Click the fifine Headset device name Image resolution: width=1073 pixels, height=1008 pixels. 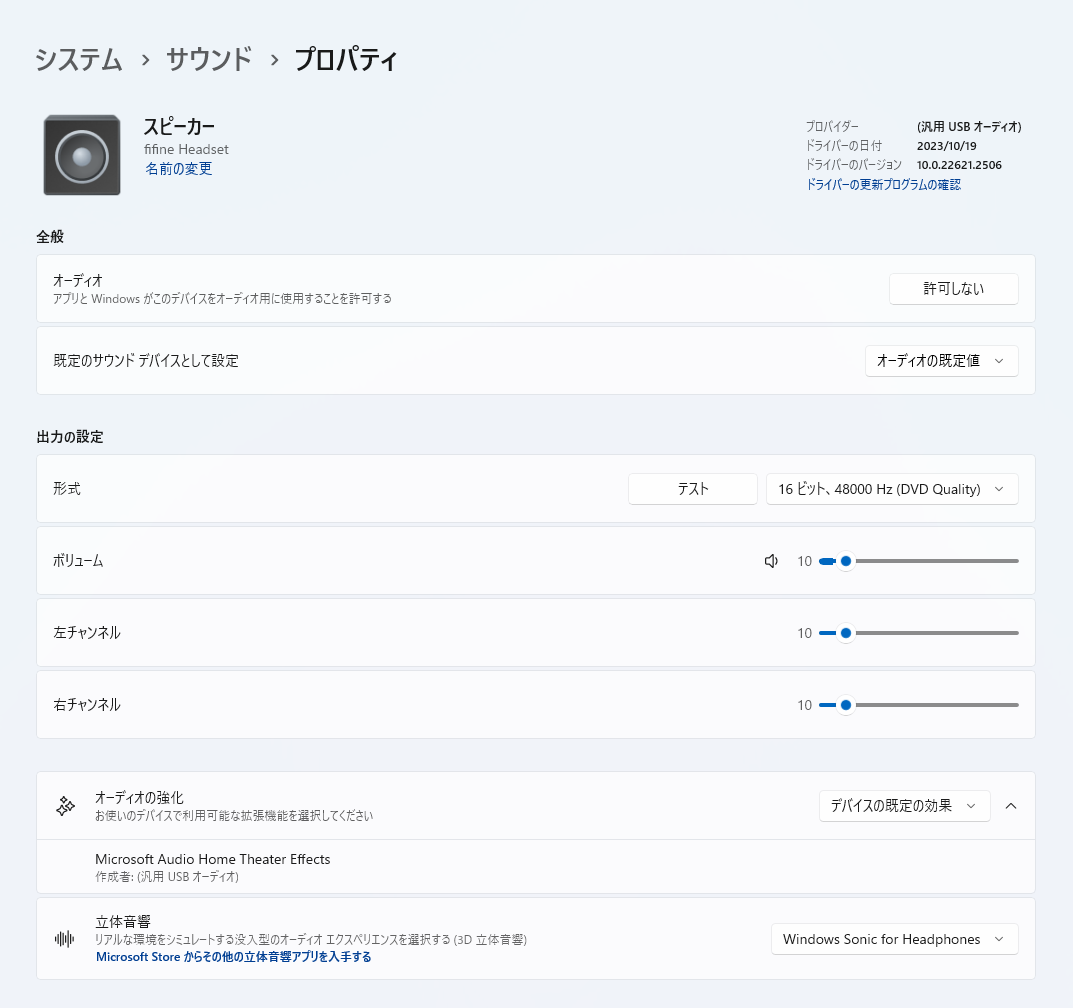186,149
